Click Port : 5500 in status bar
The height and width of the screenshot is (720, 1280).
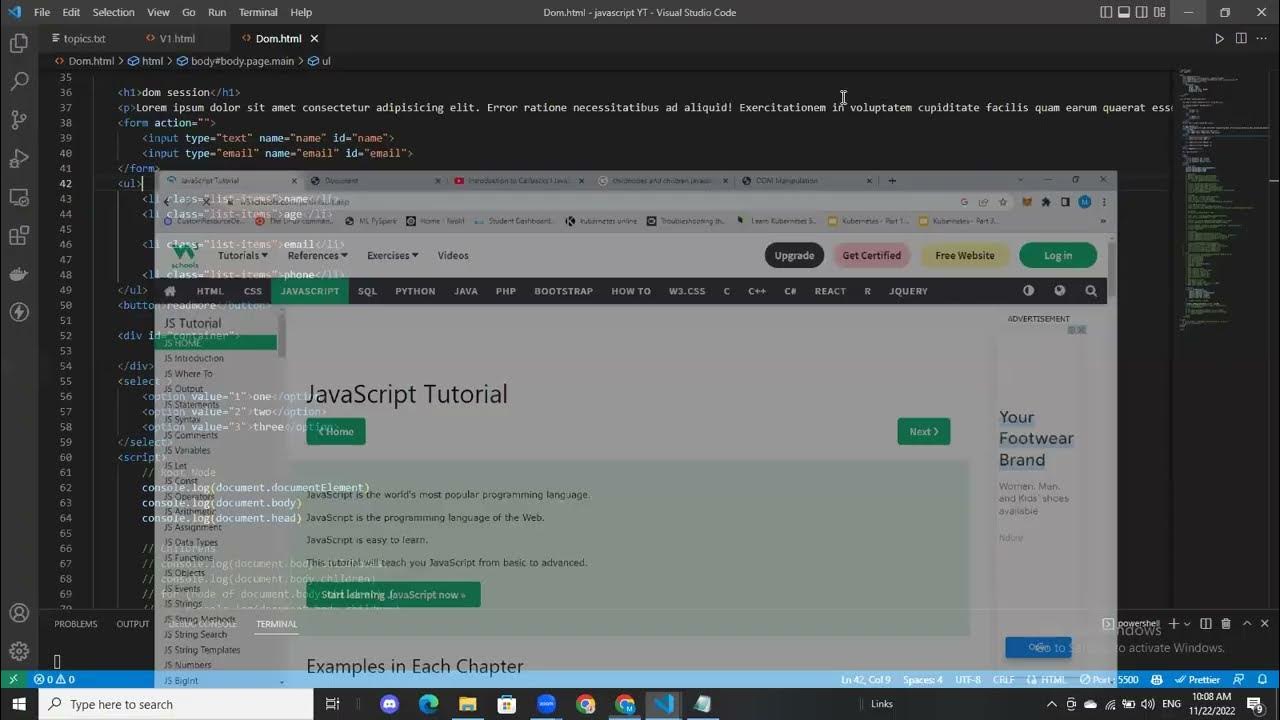tap(1107, 679)
